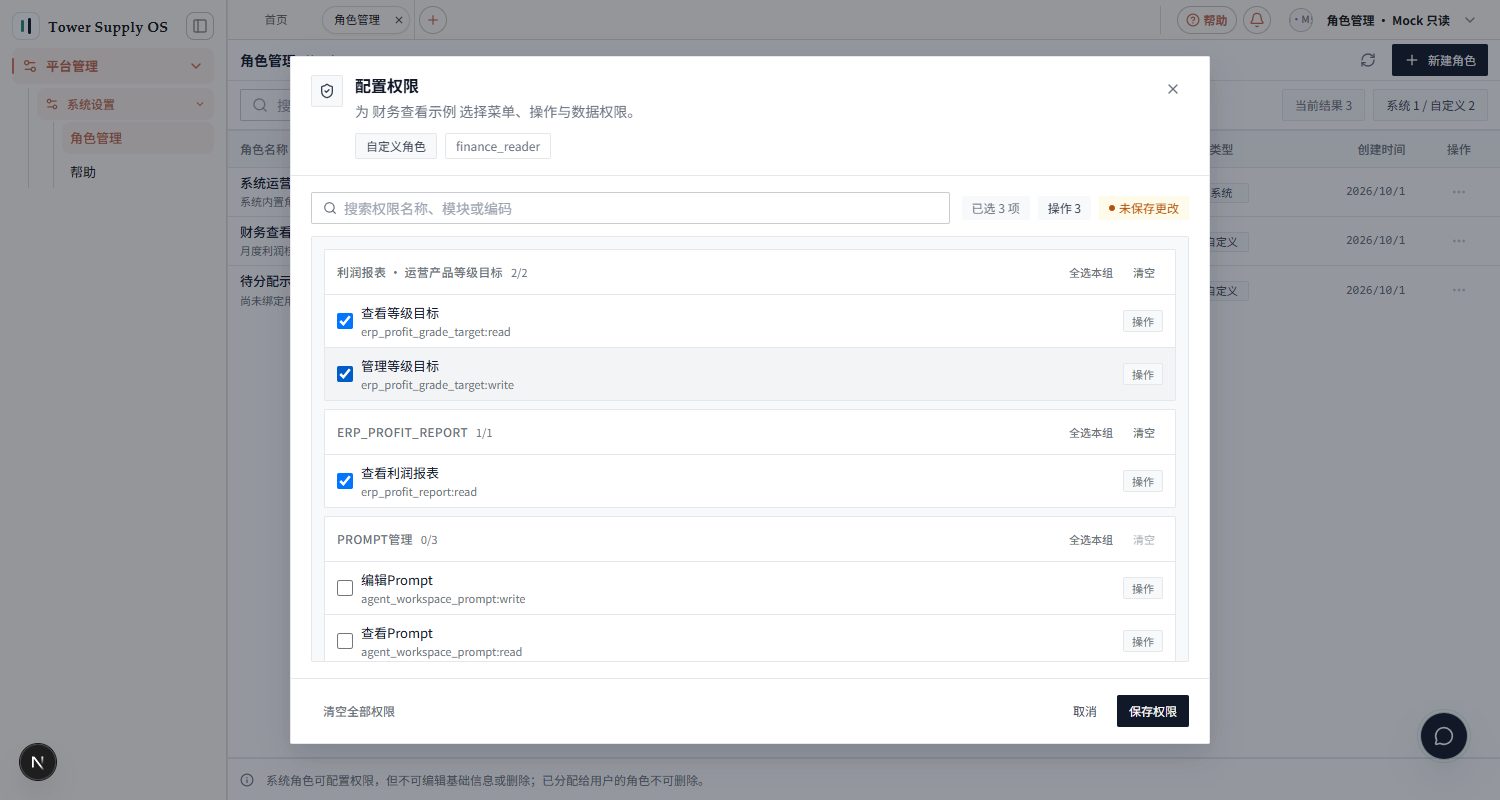Click 操作 tag on 编辑Prompt row

[x=1142, y=588]
